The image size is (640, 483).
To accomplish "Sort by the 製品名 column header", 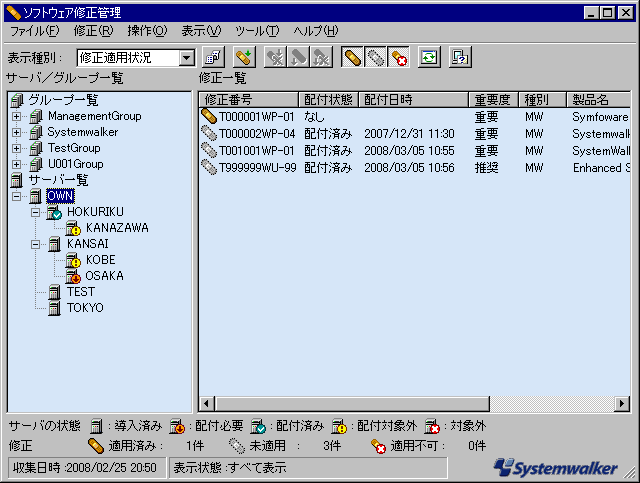I will [x=598, y=100].
